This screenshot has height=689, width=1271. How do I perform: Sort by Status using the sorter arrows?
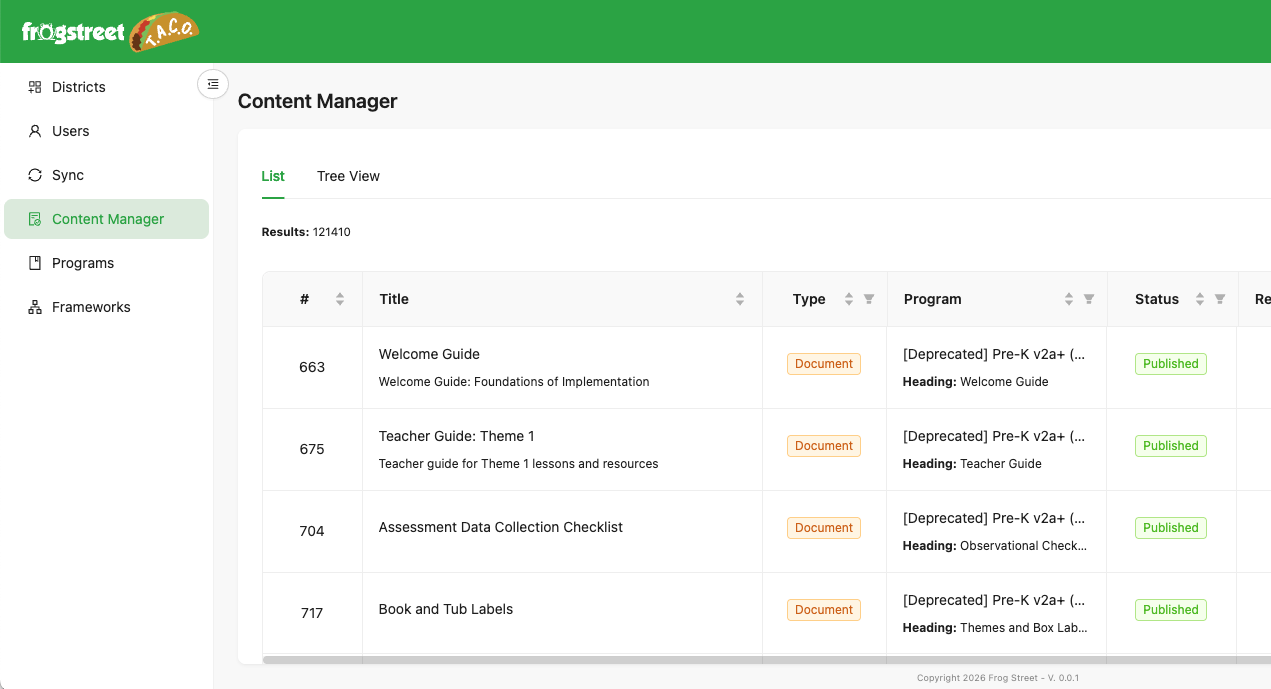1200,299
